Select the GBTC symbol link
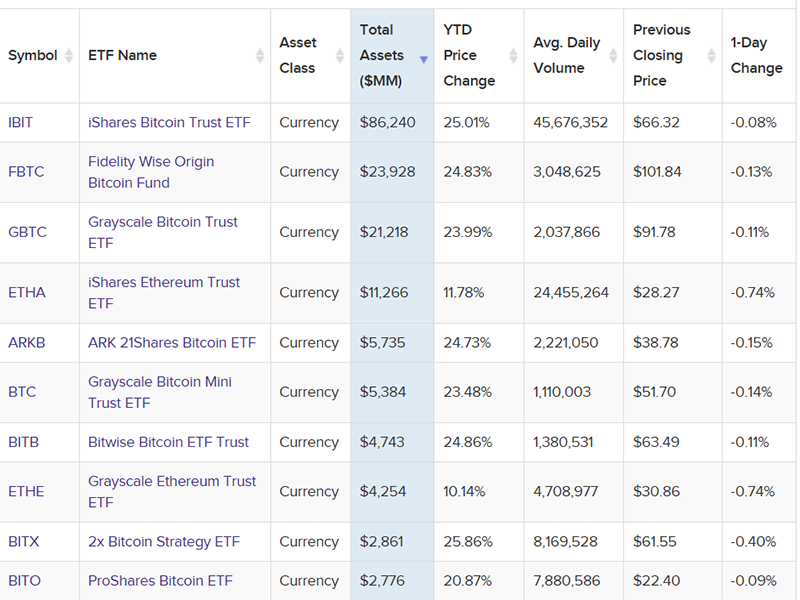Screen dimensions: 800x600 [x=27, y=232]
